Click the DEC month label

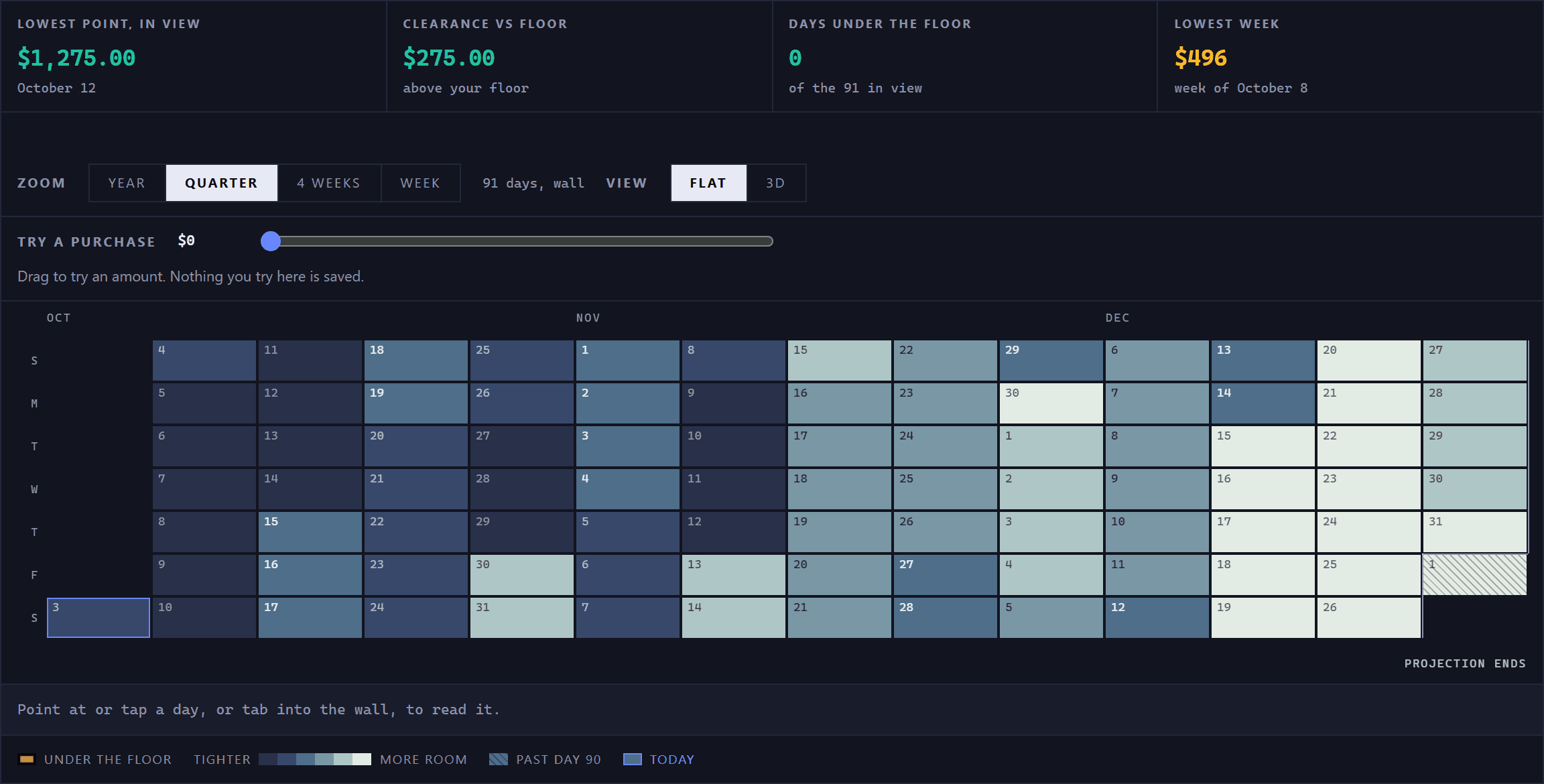coord(1118,318)
